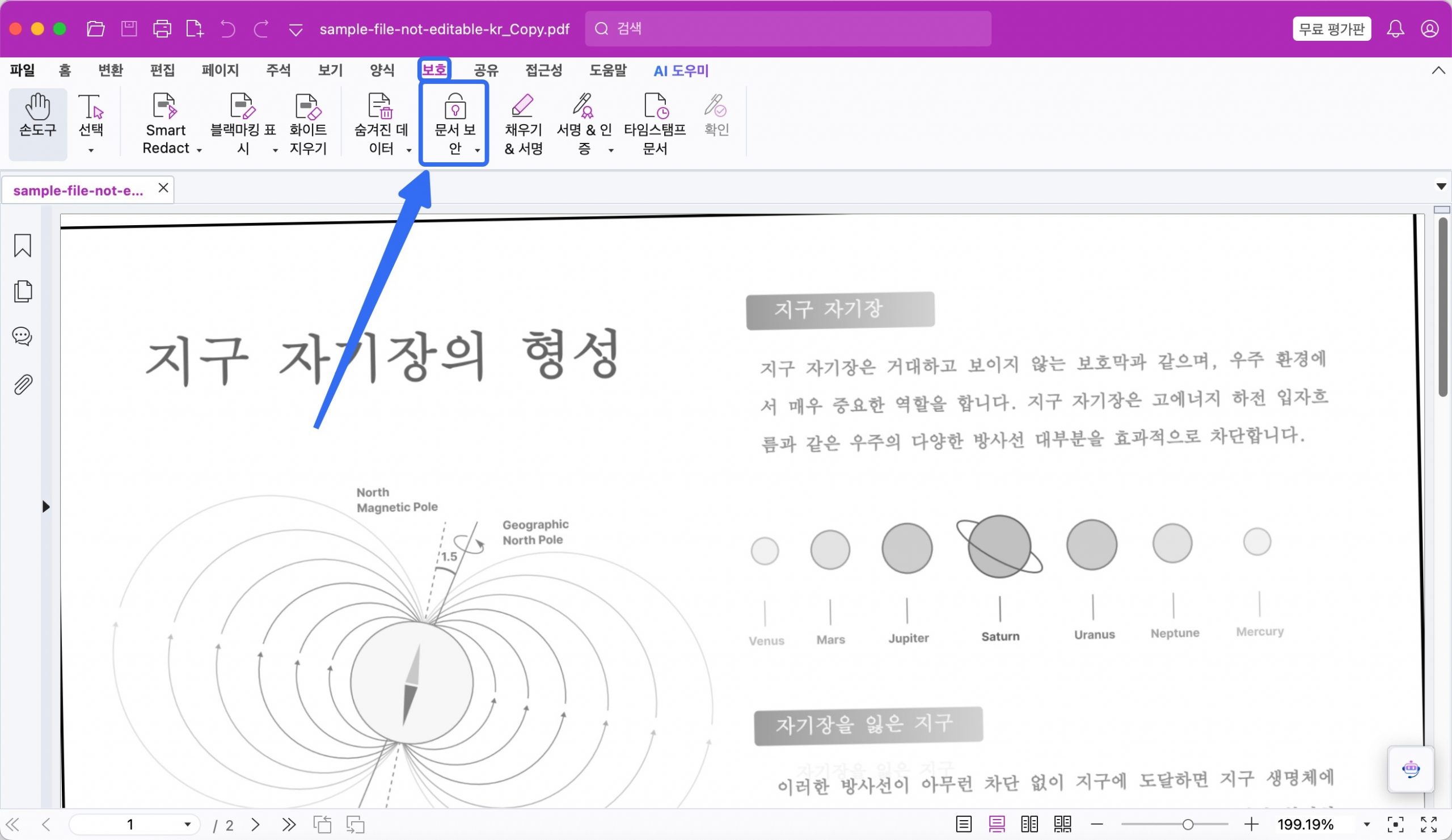The width and height of the screenshot is (1452, 840).
Task: Switch to the 접근성 tab
Action: [x=543, y=70]
